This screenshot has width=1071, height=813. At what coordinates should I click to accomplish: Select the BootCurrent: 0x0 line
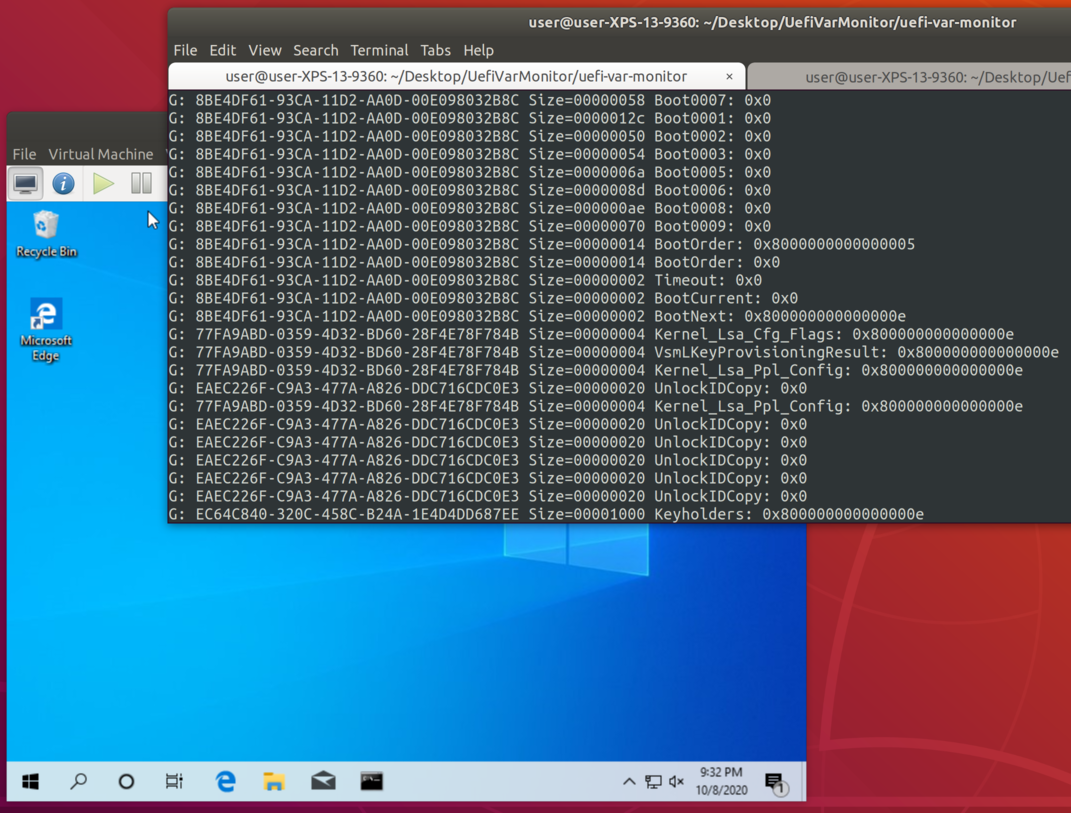(483, 299)
